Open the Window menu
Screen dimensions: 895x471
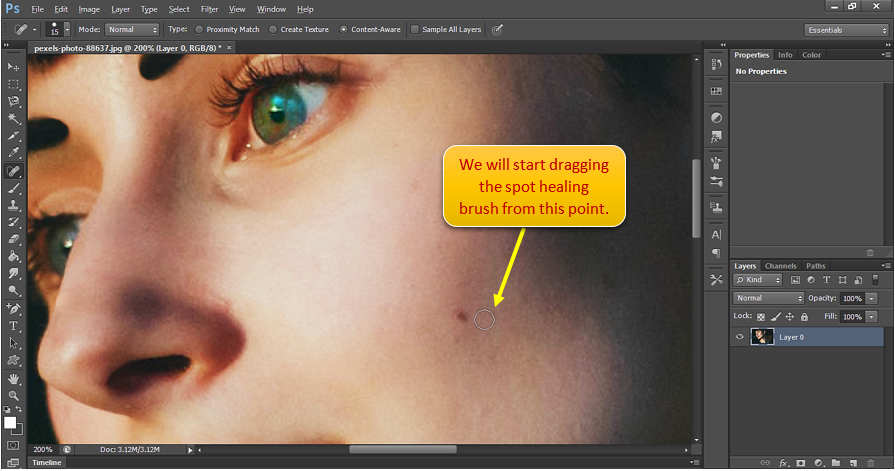click(x=271, y=9)
